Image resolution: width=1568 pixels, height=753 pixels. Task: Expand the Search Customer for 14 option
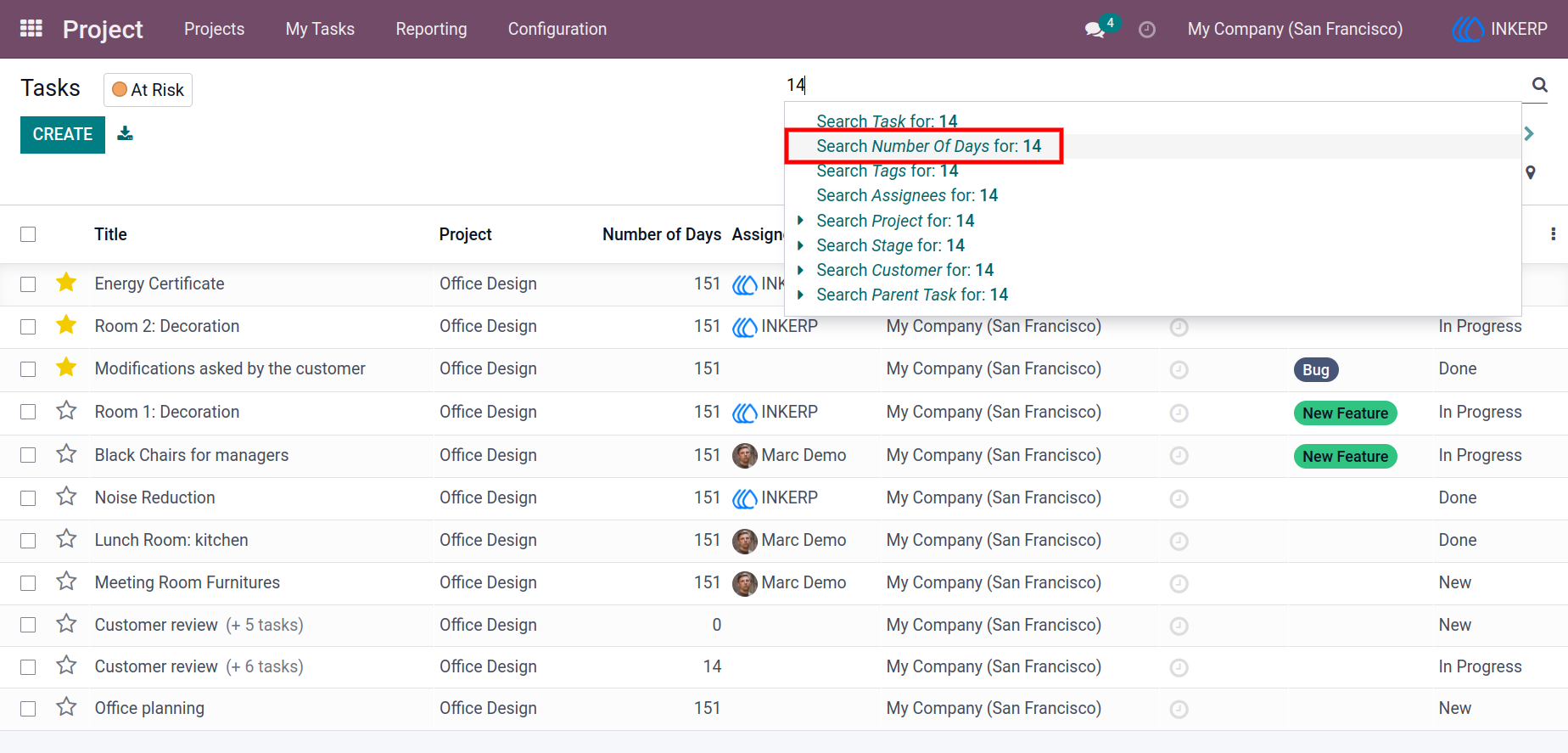click(x=800, y=270)
